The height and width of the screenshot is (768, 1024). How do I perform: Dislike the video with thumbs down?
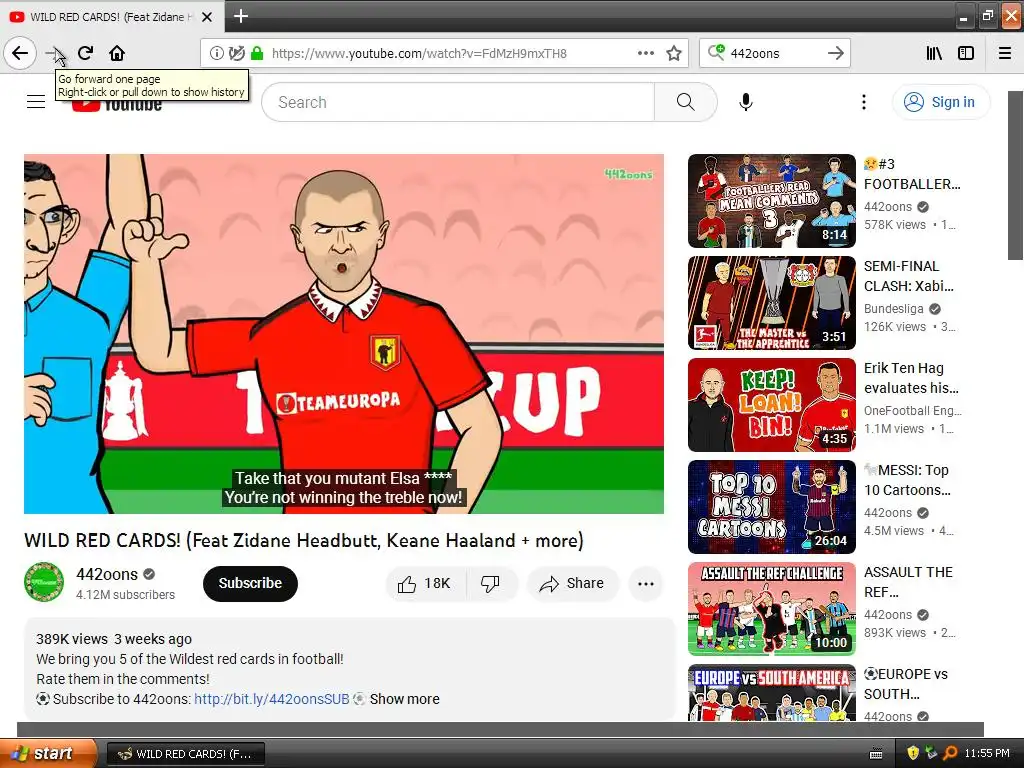coord(490,583)
